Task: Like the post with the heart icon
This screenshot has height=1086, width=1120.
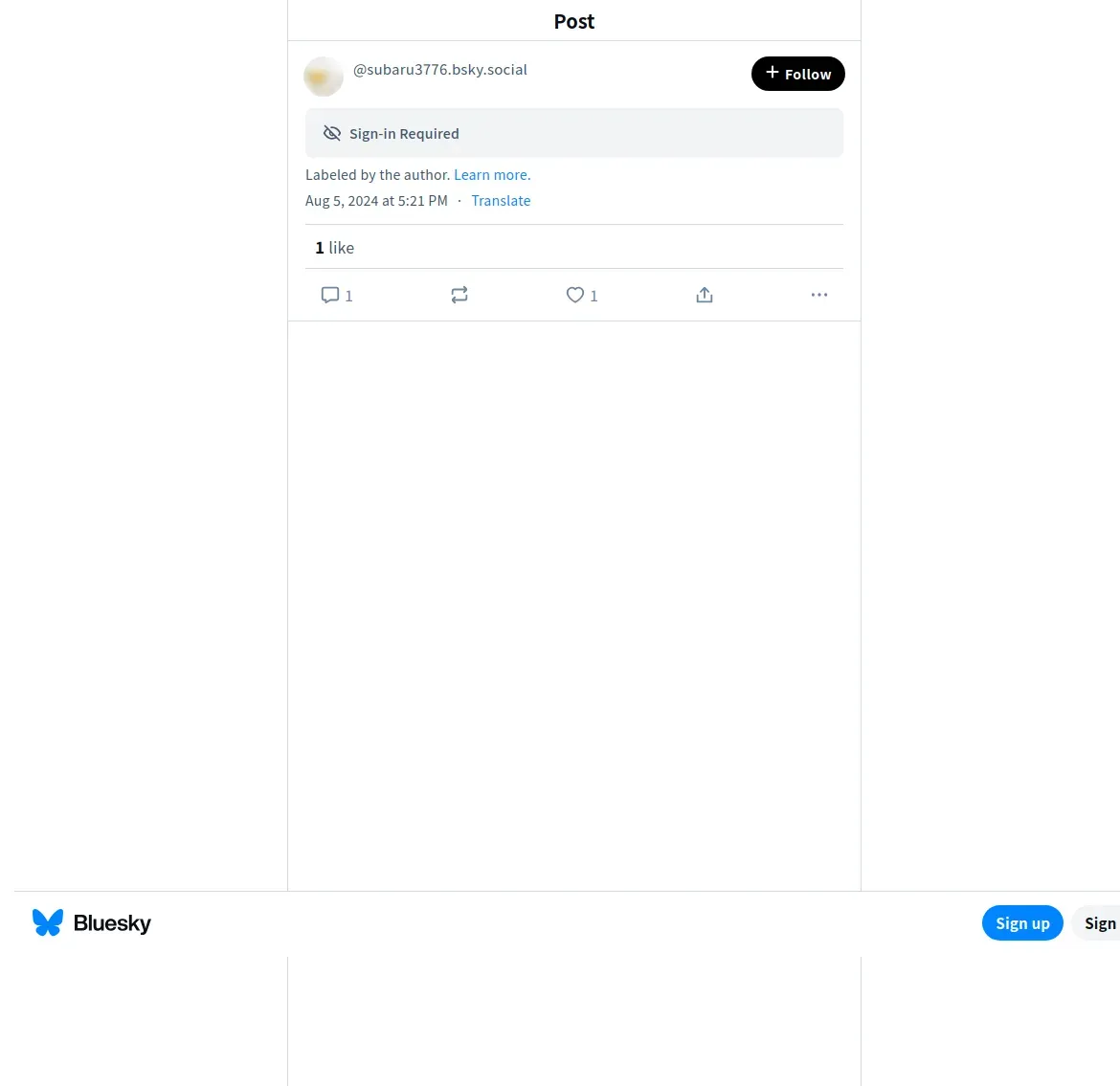Action: [x=575, y=295]
